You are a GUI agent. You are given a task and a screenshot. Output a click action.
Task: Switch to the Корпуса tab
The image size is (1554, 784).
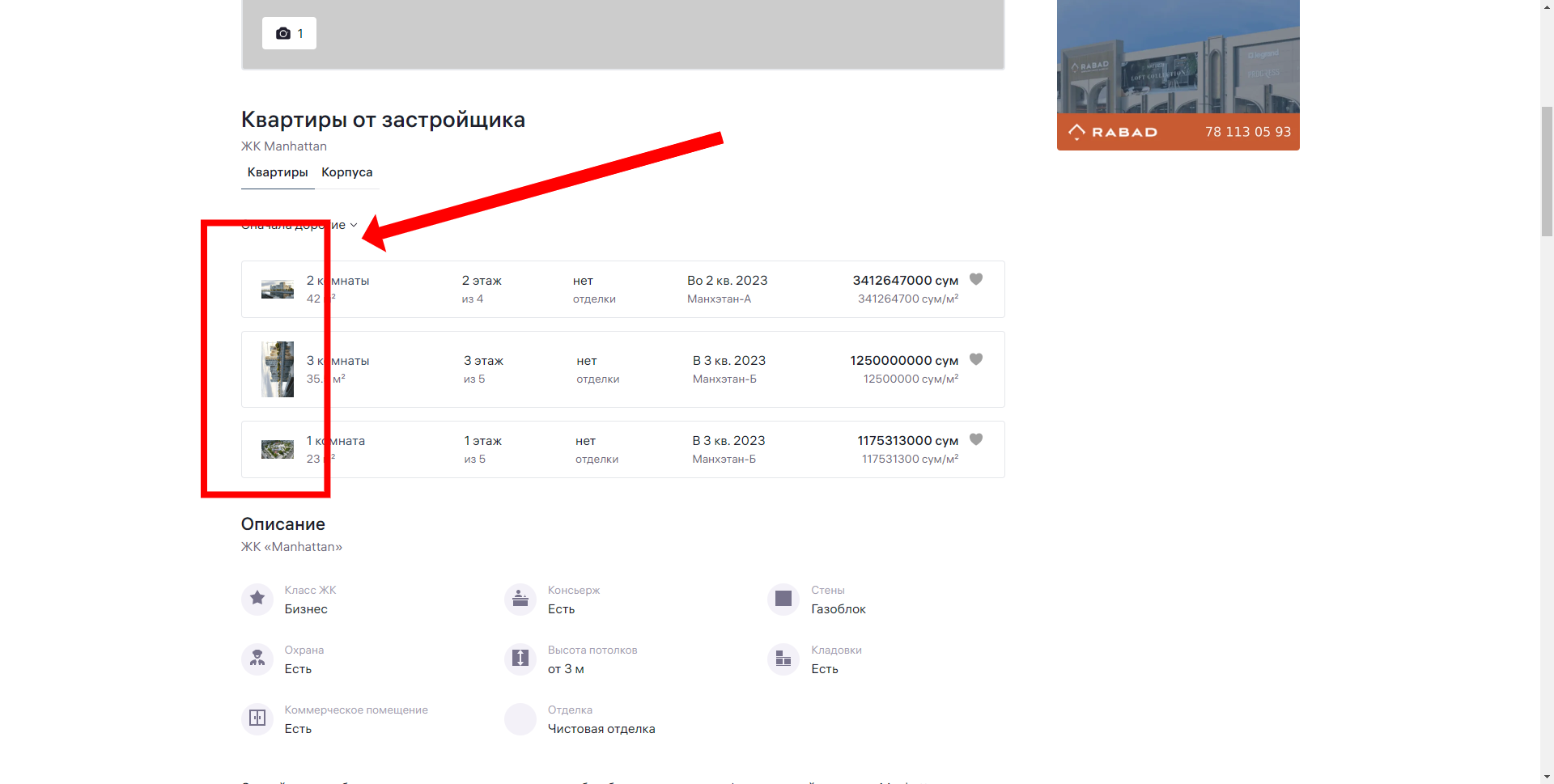347,172
